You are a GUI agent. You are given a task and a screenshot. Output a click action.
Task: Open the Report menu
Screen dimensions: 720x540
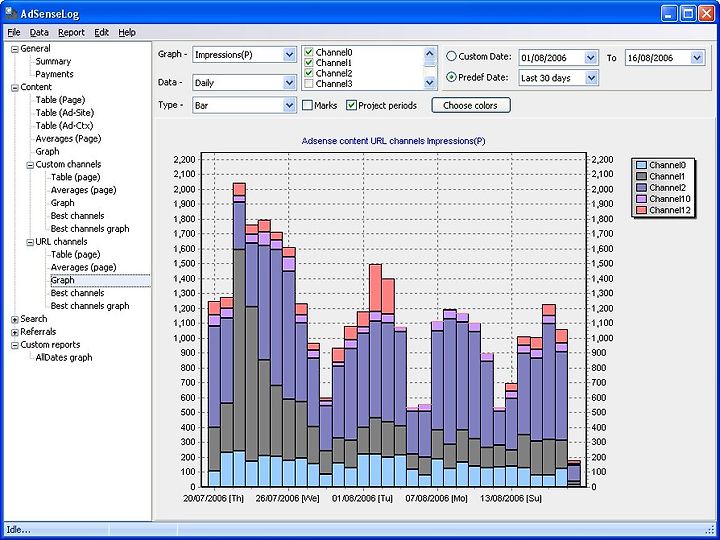click(x=71, y=33)
